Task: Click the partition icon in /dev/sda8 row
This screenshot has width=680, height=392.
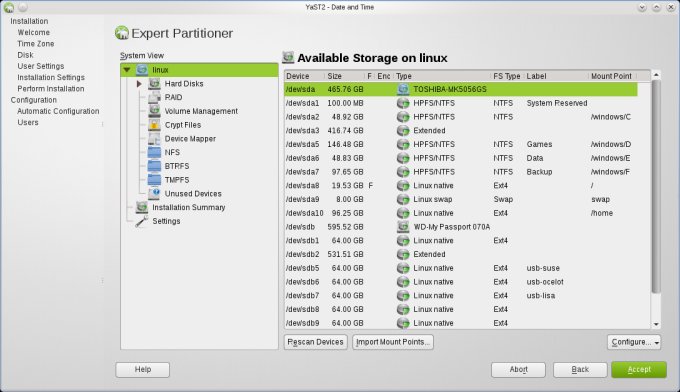Action: pyautogui.click(x=403, y=186)
